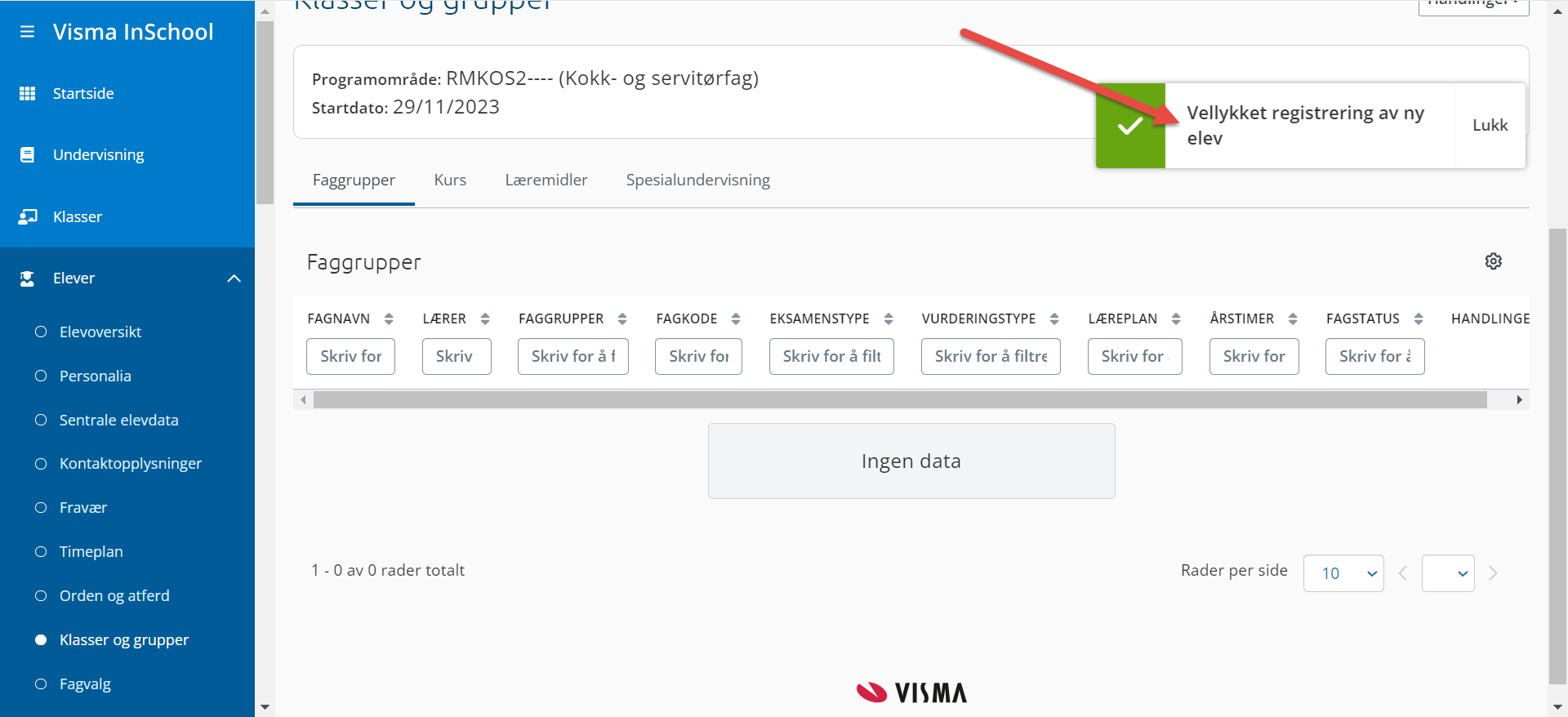Select Klasser og grupper in sidebar
The height and width of the screenshot is (717, 1568).
[123, 640]
